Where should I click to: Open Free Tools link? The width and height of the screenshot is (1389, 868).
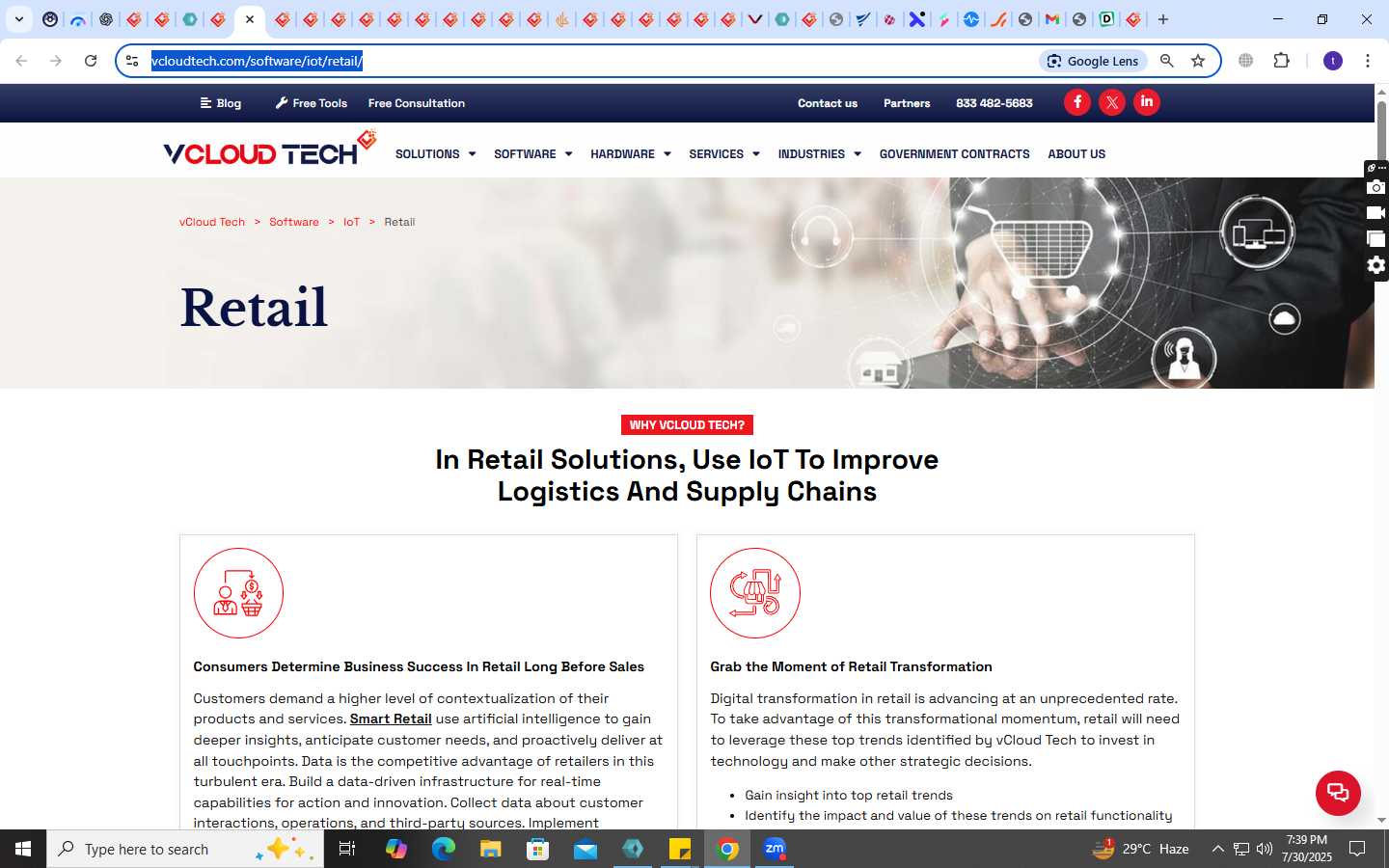311,103
